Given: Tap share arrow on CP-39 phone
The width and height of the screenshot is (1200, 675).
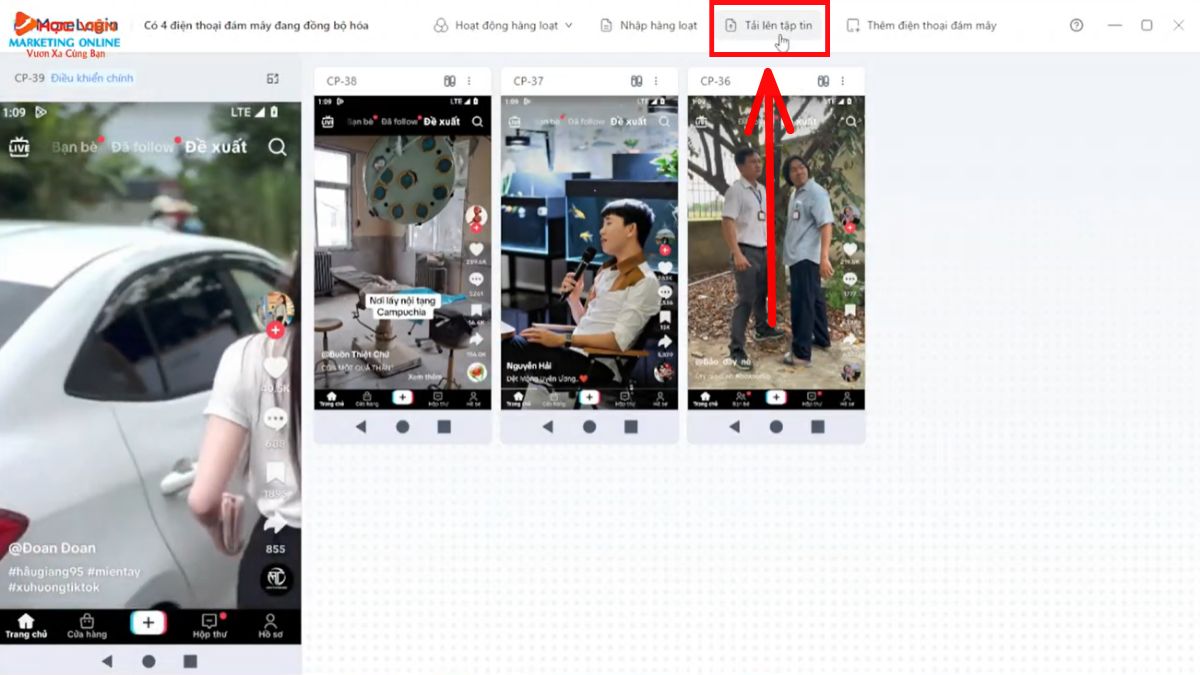Looking at the screenshot, I should click(275, 523).
